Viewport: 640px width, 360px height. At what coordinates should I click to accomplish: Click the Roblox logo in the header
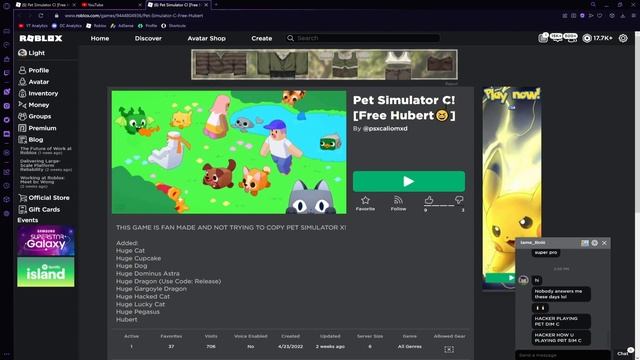[x=41, y=38]
